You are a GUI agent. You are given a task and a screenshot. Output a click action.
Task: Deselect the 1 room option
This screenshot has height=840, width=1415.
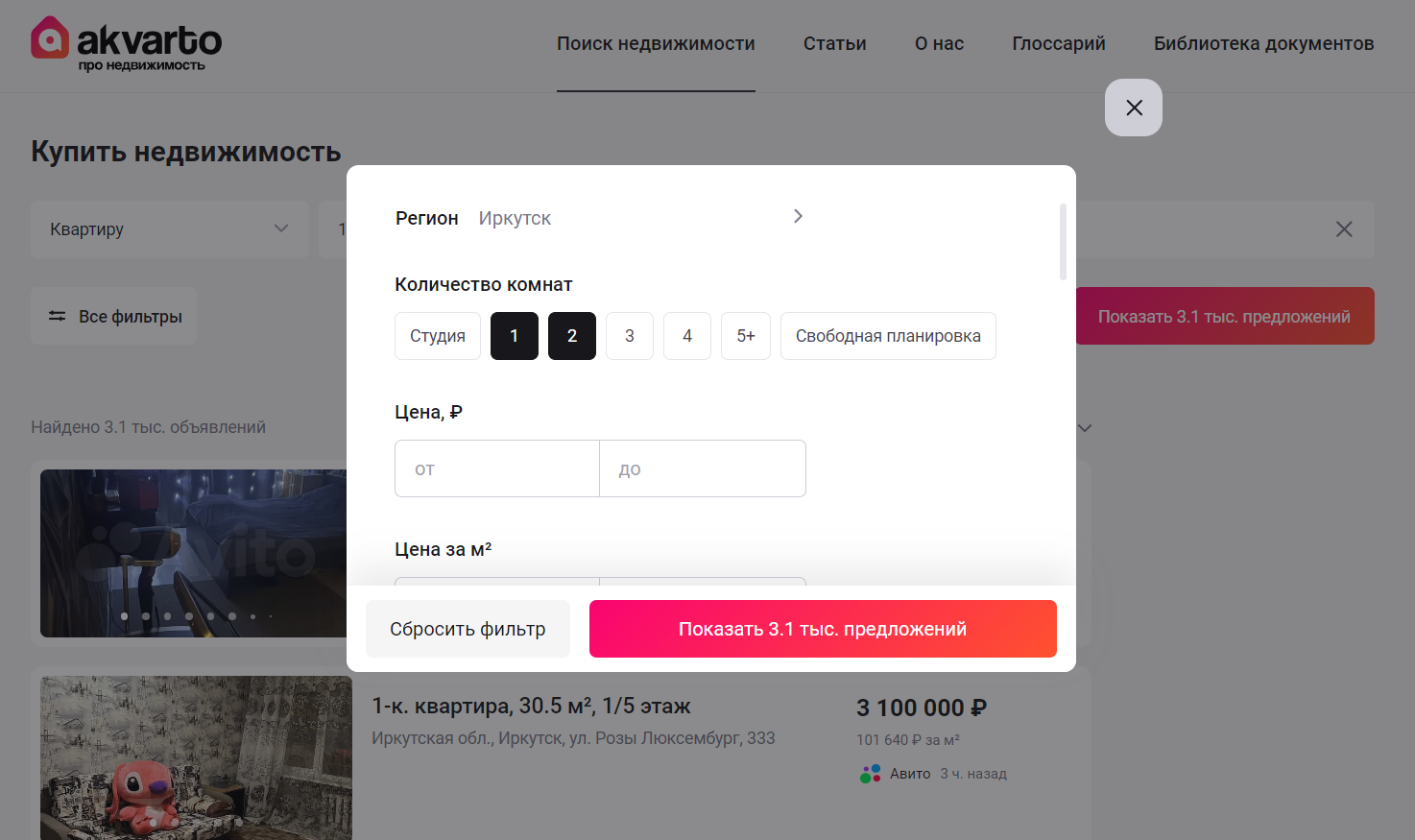(515, 336)
